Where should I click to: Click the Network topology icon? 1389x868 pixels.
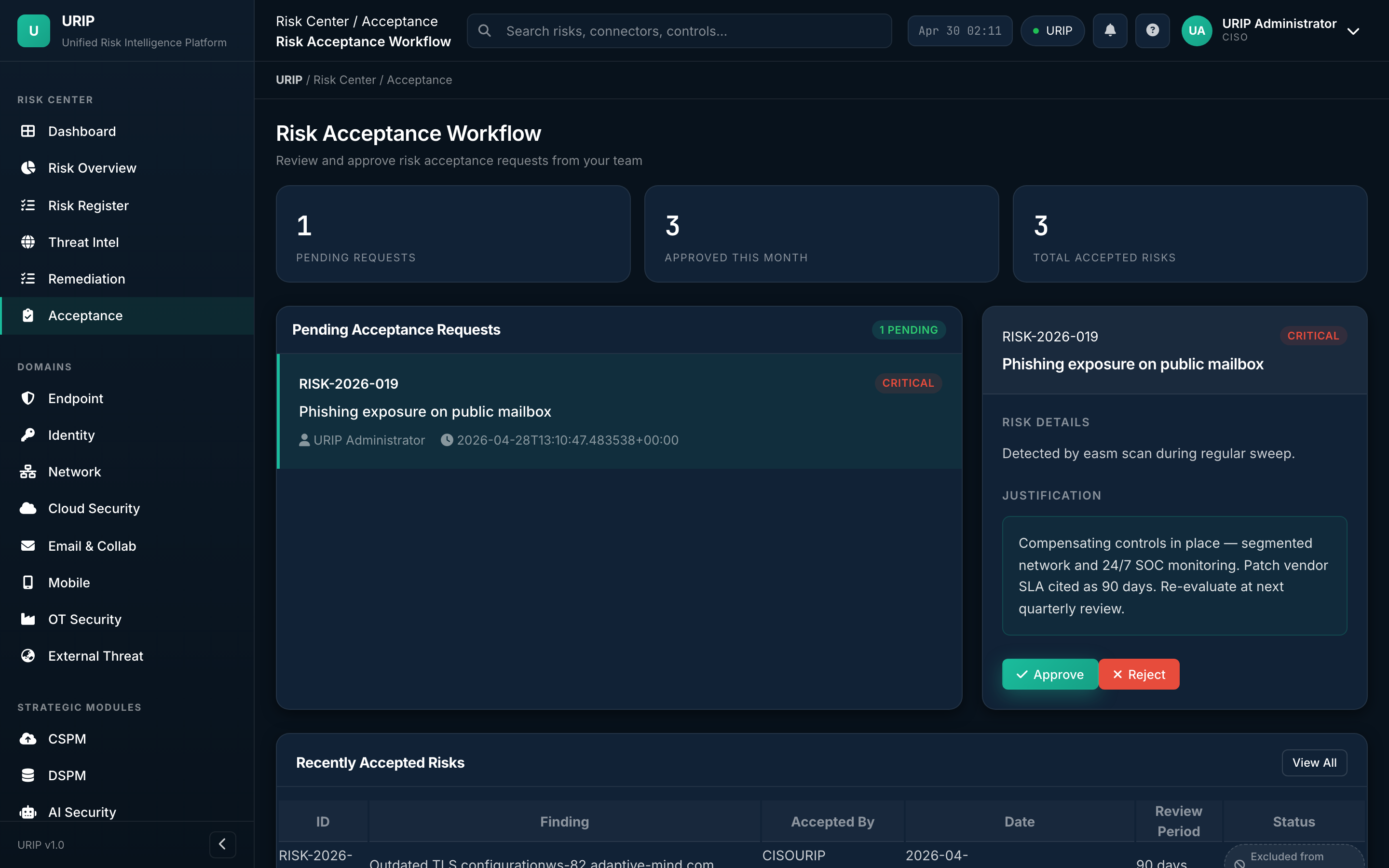(27, 471)
